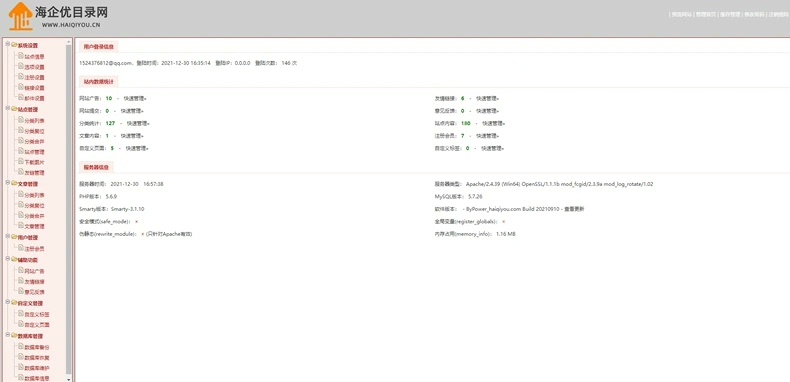
Task: Click the 站点管理 group folder icon
Action: [14, 108]
